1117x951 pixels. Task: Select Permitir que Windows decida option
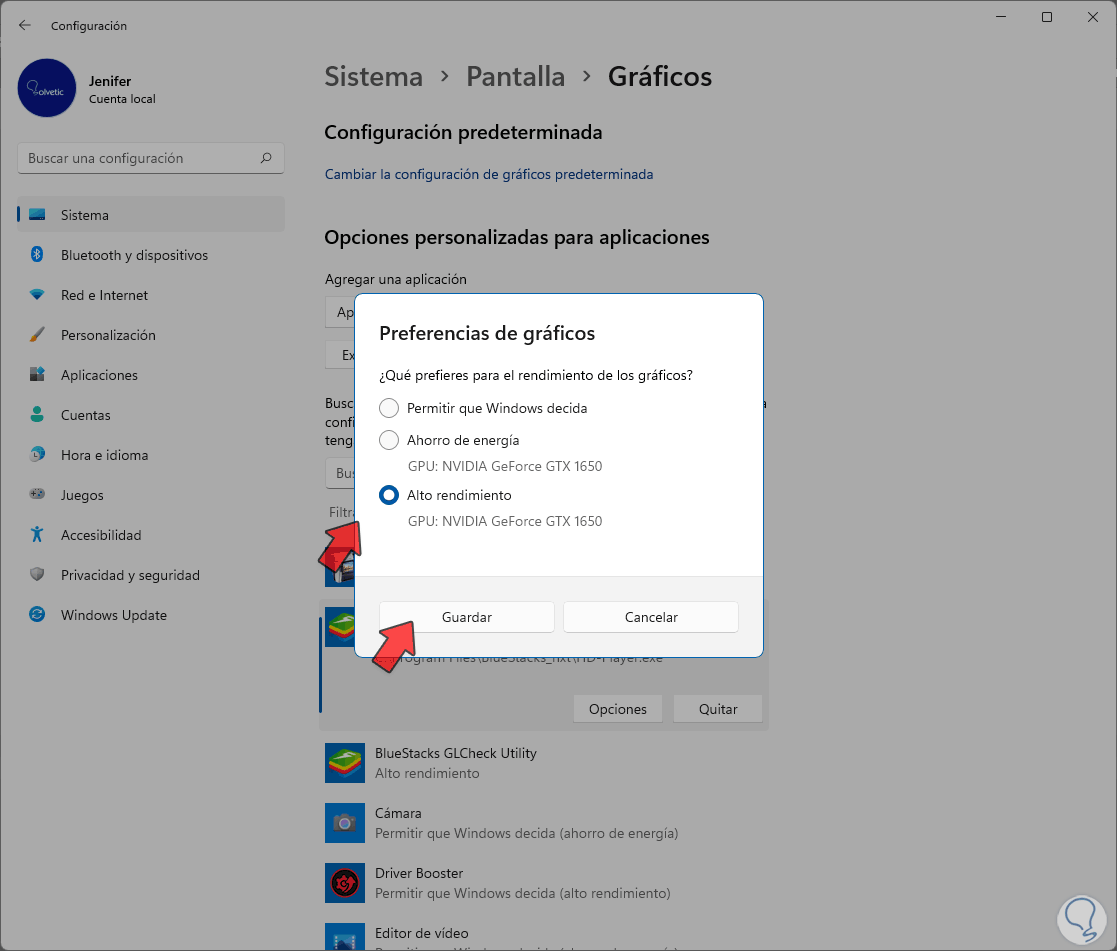389,408
